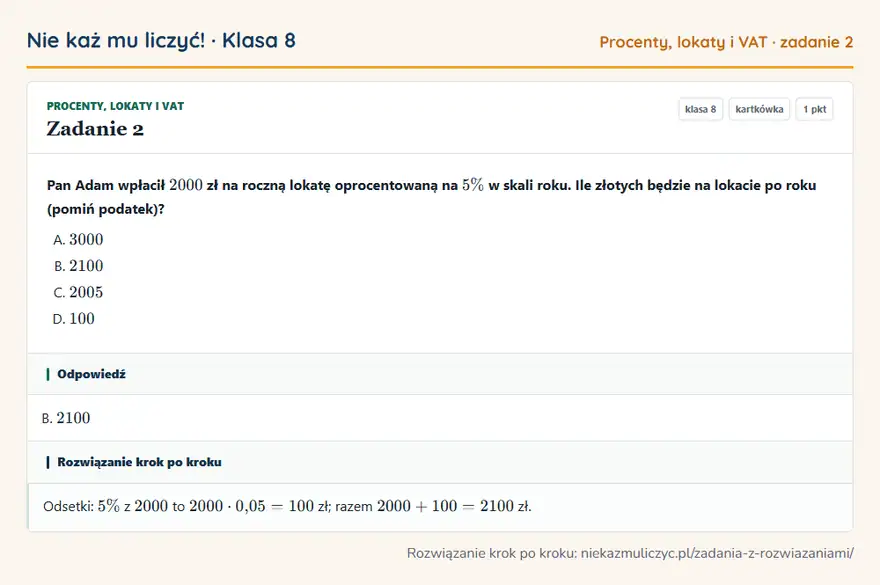
Task: Click the '(pomiń podatek)?' line of the question
Action: tap(106, 209)
